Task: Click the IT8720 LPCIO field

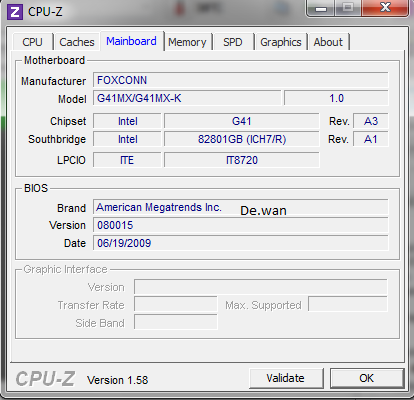Action: click(242, 160)
